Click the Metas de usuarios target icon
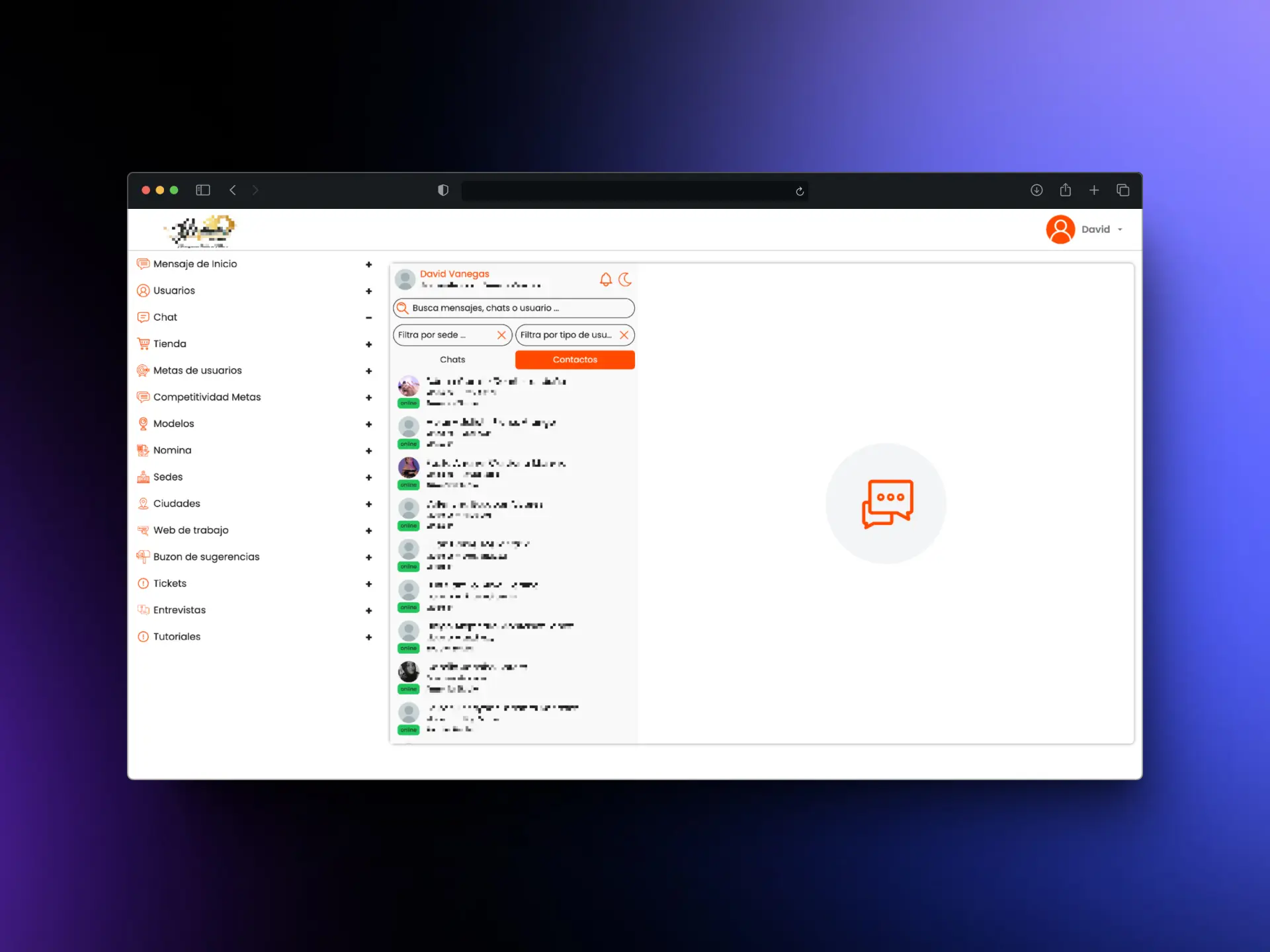Screen dimensions: 1270x952 click(x=143, y=370)
